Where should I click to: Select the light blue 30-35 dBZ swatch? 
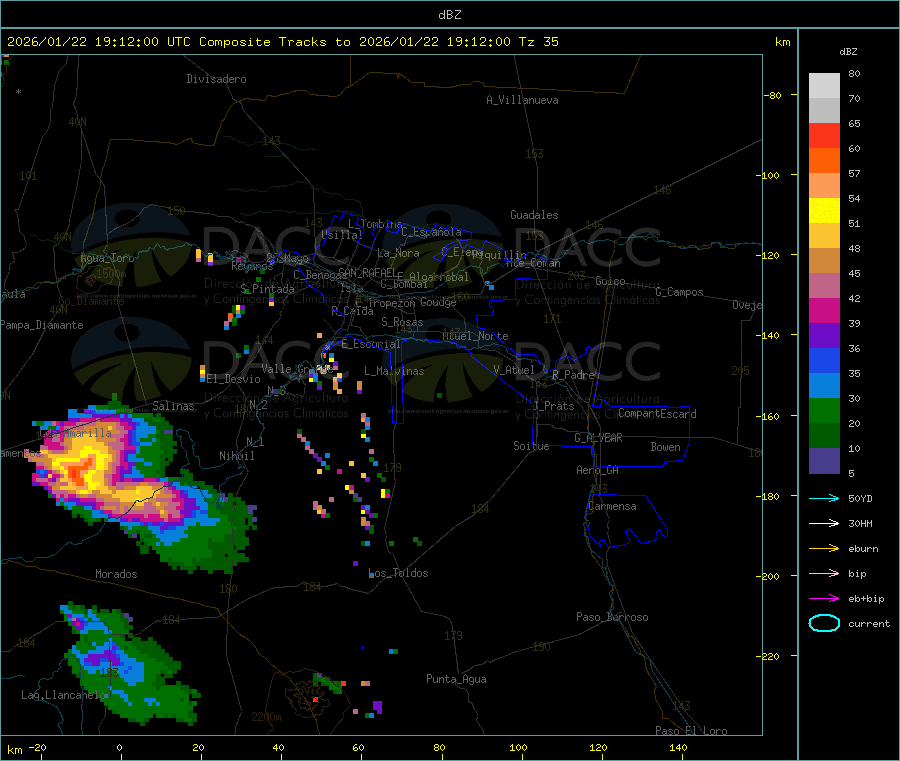point(824,386)
